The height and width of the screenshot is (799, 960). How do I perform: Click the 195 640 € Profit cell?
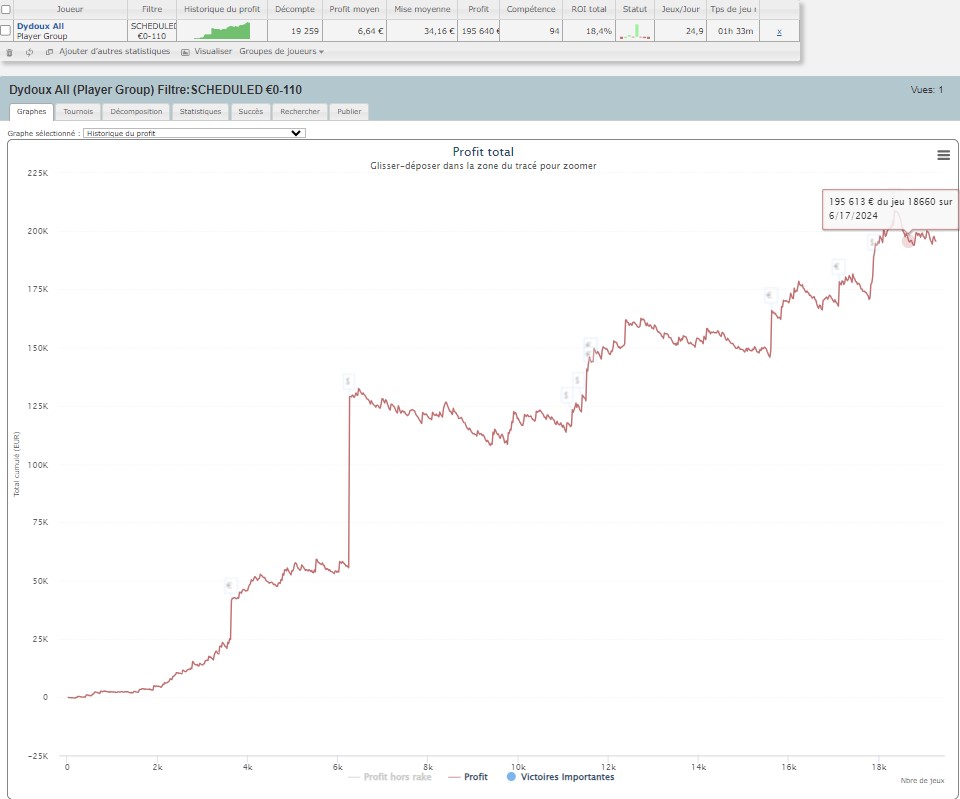click(478, 31)
